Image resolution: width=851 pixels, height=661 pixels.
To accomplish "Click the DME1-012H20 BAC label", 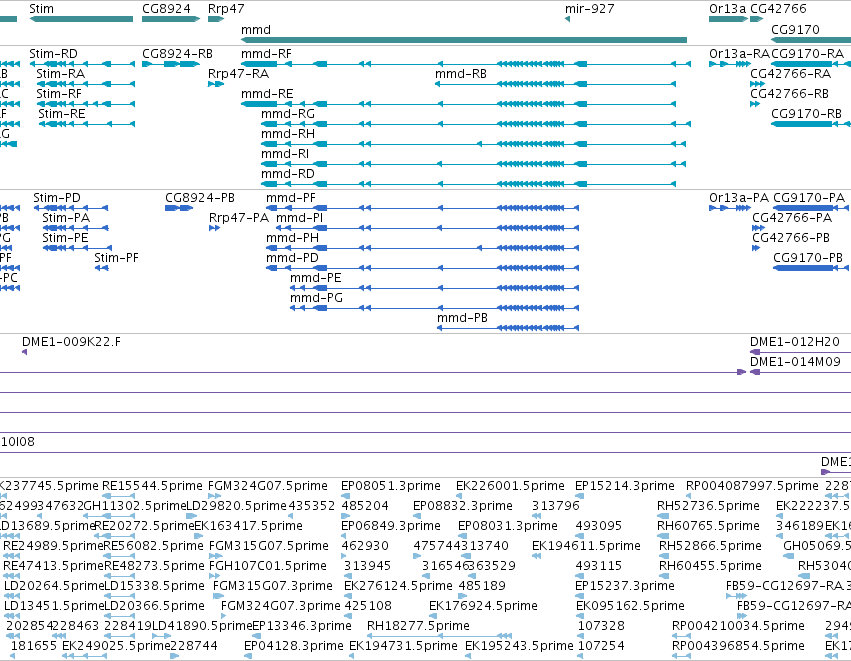I will pyautogui.click(x=795, y=342).
